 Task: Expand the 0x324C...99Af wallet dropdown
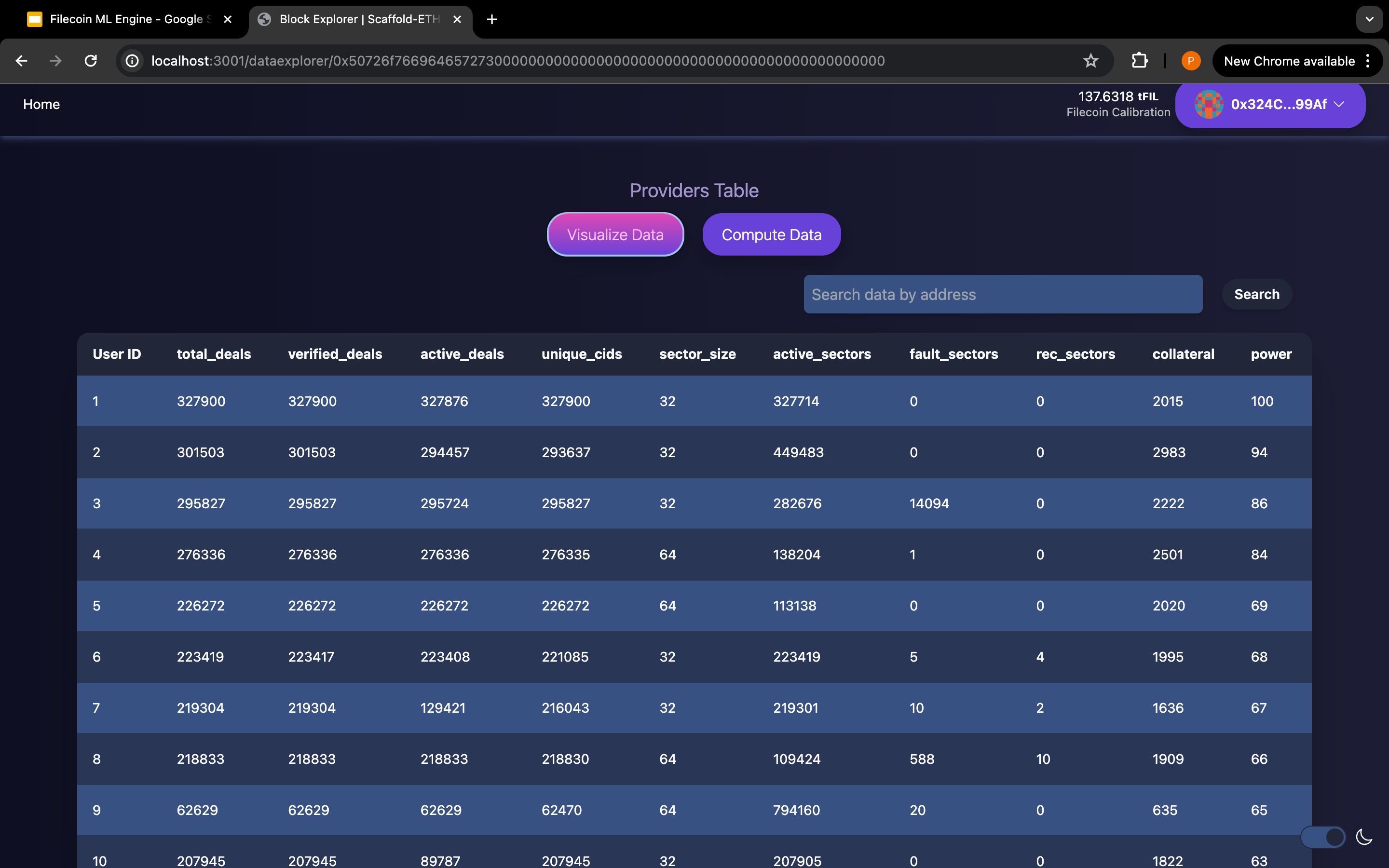(1270, 105)
